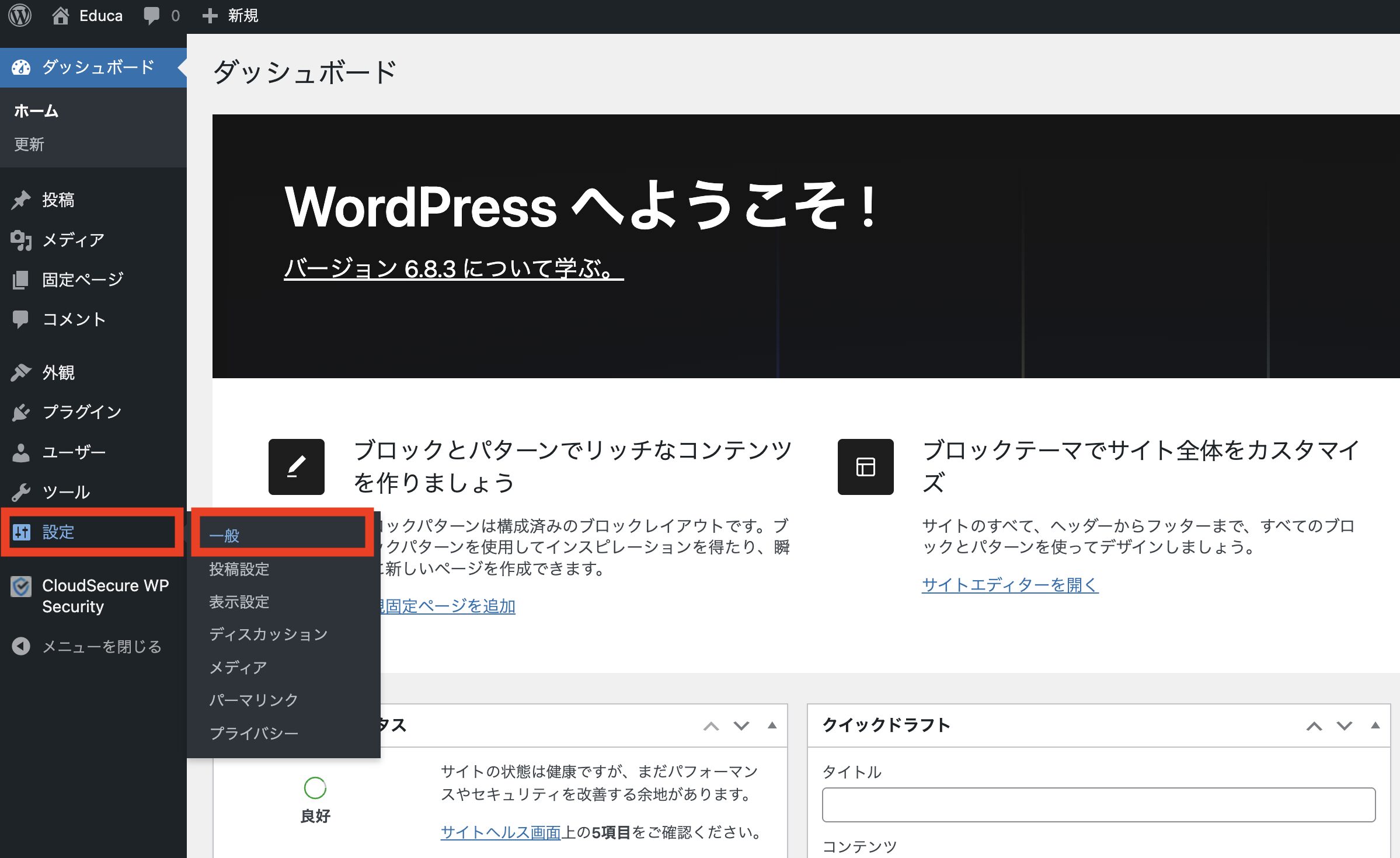Click the block editor pencil icon
1400x858 pixels.
point(296,466)
